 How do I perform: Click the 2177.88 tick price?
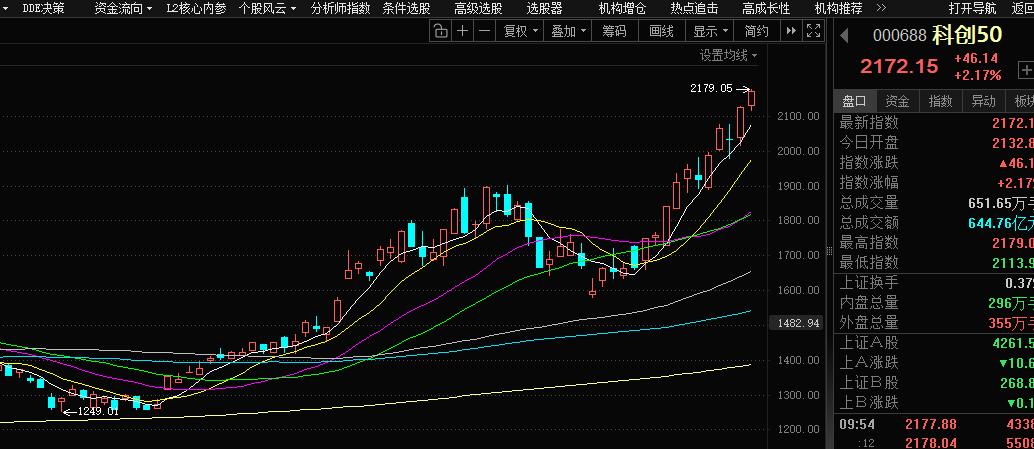coord(930,425)
